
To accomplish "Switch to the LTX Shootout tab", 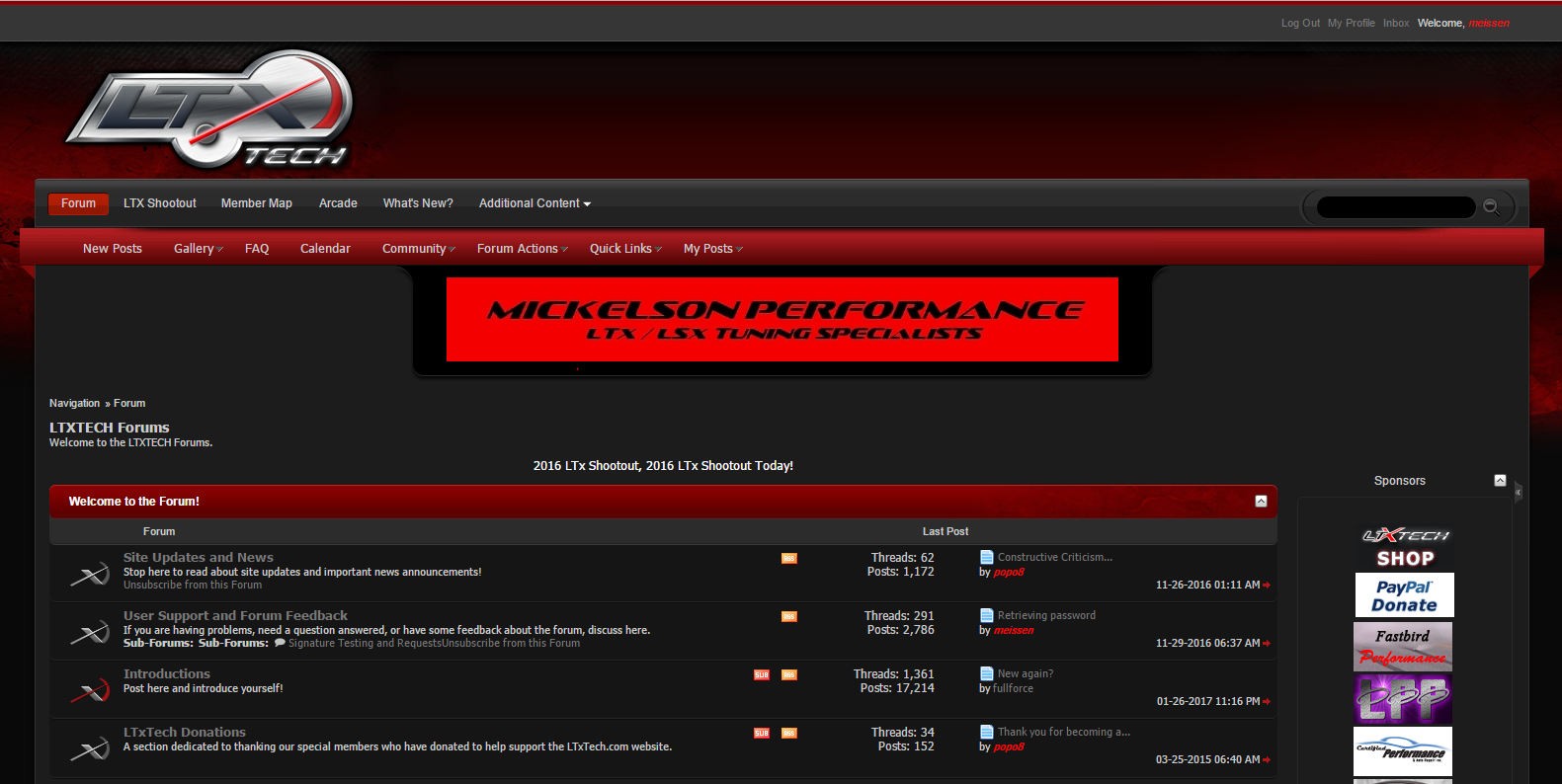I will pyautogui.click(x=159, y=203).
